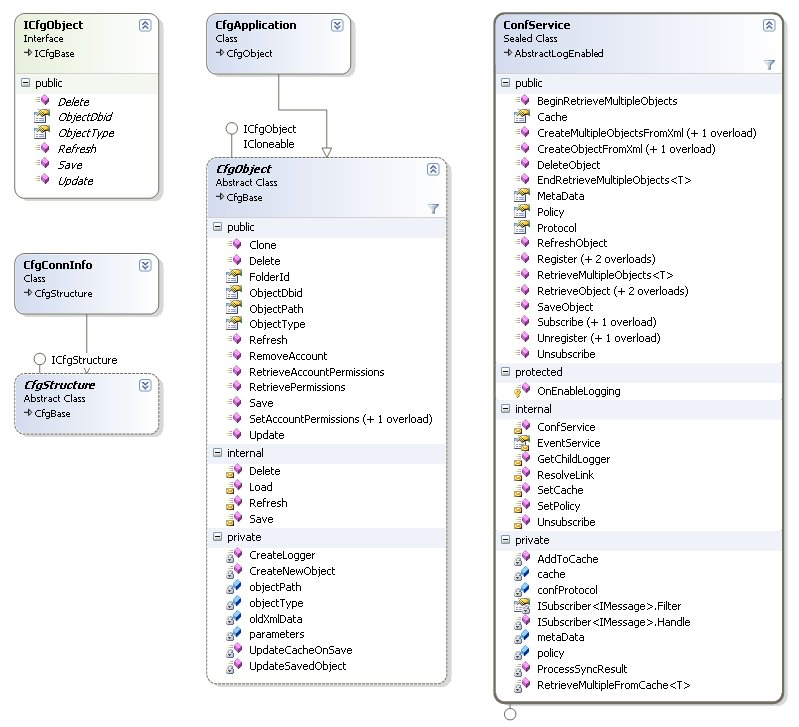Click the ObjectDbid property icon in ICfgObject
Image resolution: width=799 pixels, height=727 pixels.
tap(42, 117)
